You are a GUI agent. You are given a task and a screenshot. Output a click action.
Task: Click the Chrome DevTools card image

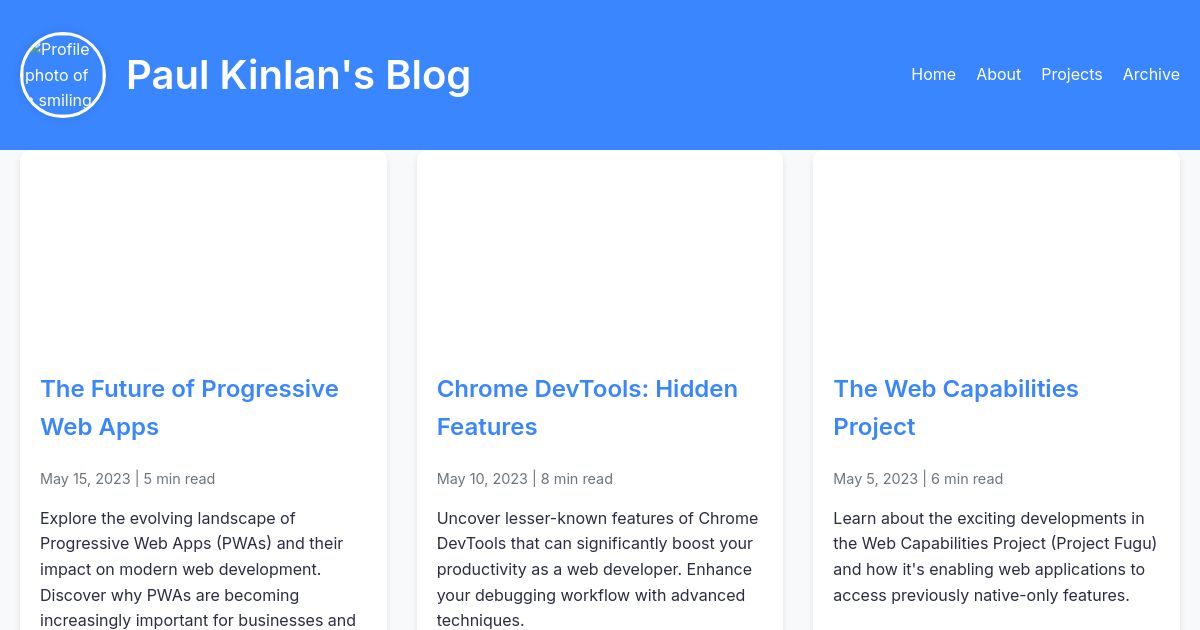599,255
